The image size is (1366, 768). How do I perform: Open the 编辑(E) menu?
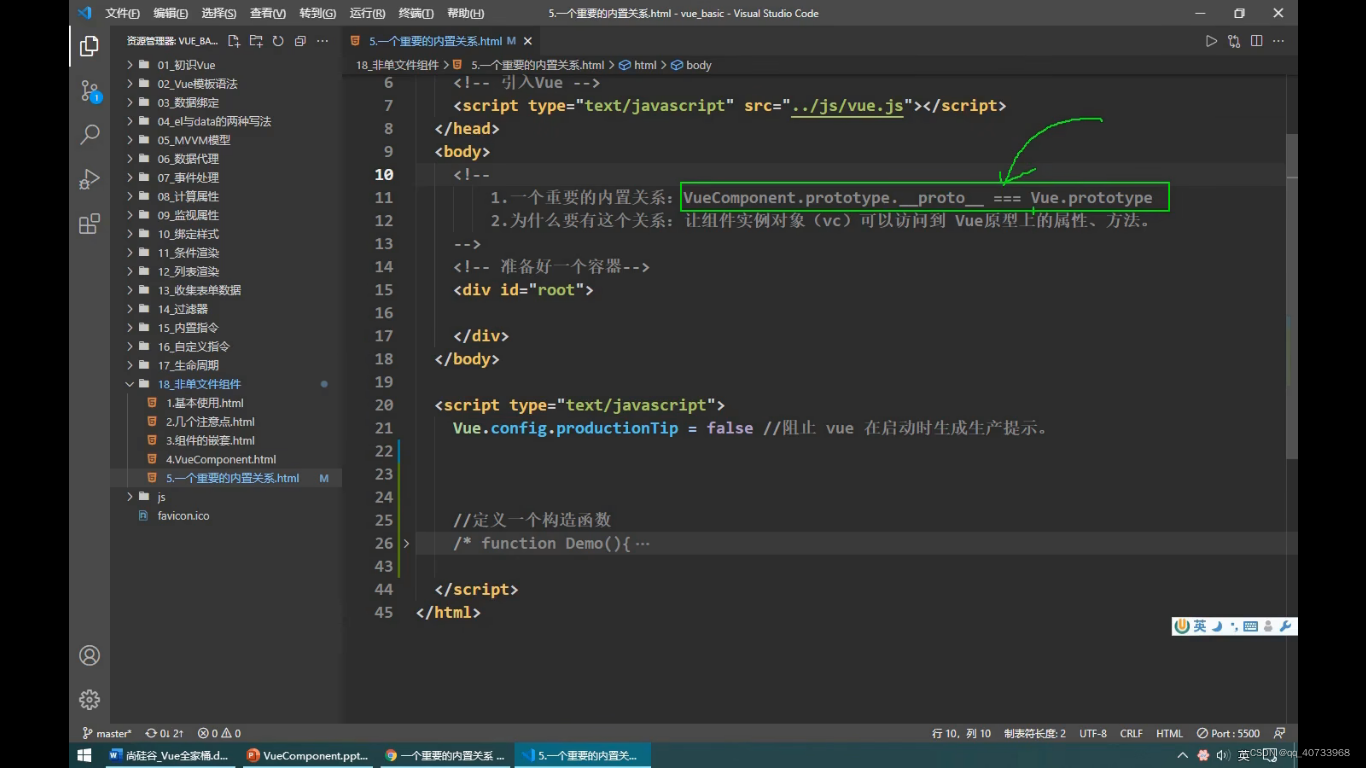click(x=170, y=13)
